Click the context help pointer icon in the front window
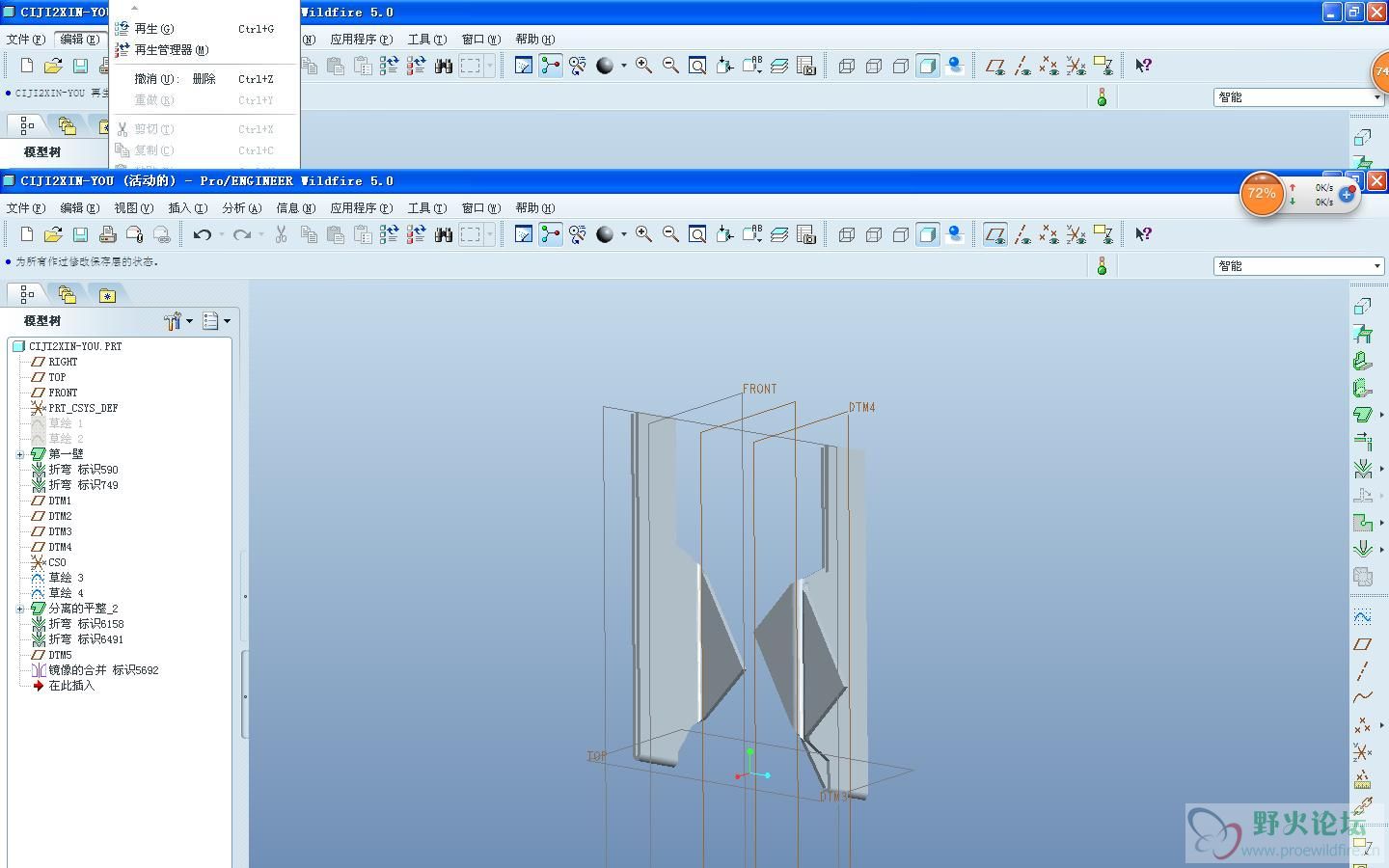Image resolution: width=1389 pixels, height=868 pixels. (x=1143, y=234)
